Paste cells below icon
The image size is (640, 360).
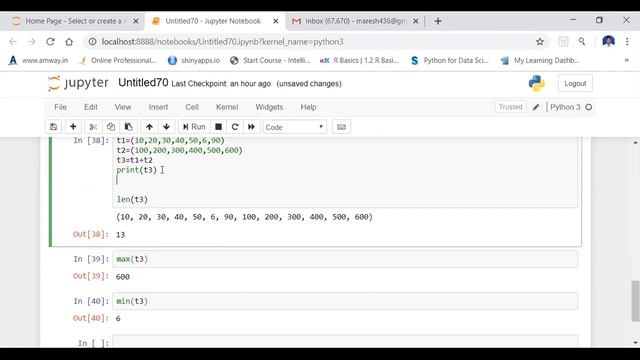(128, 127)
